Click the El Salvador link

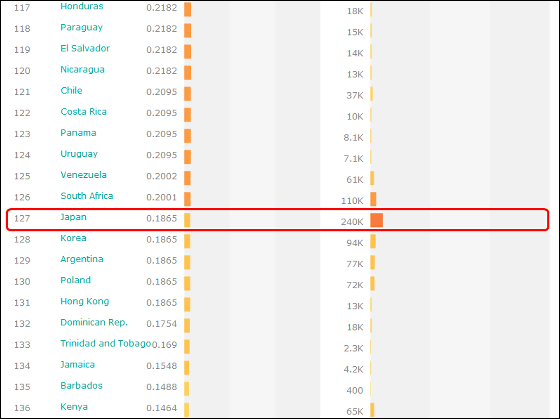(85, 48)
